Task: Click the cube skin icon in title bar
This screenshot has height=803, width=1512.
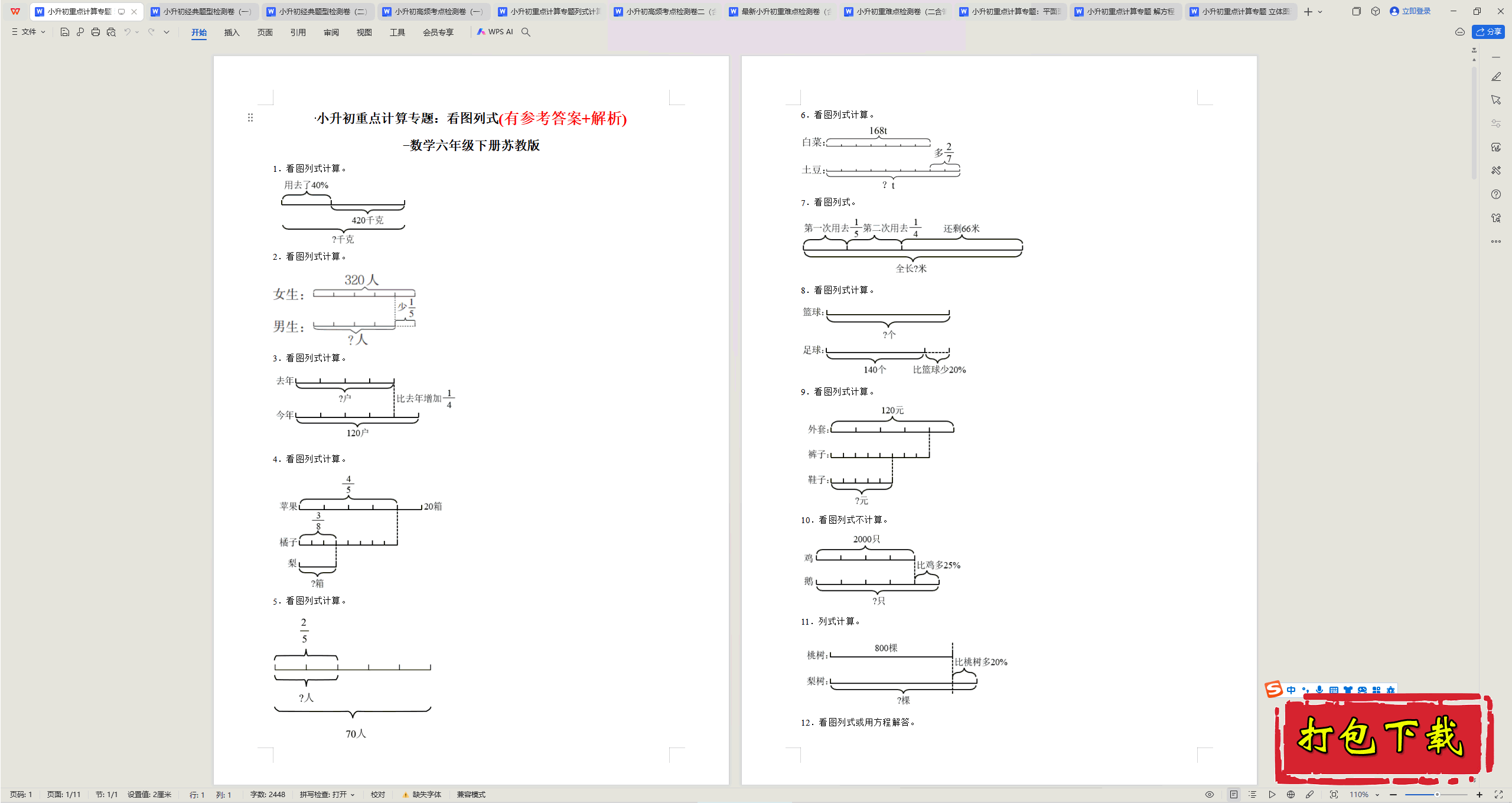Action: pyautogui.click(x=1376, y=11)
